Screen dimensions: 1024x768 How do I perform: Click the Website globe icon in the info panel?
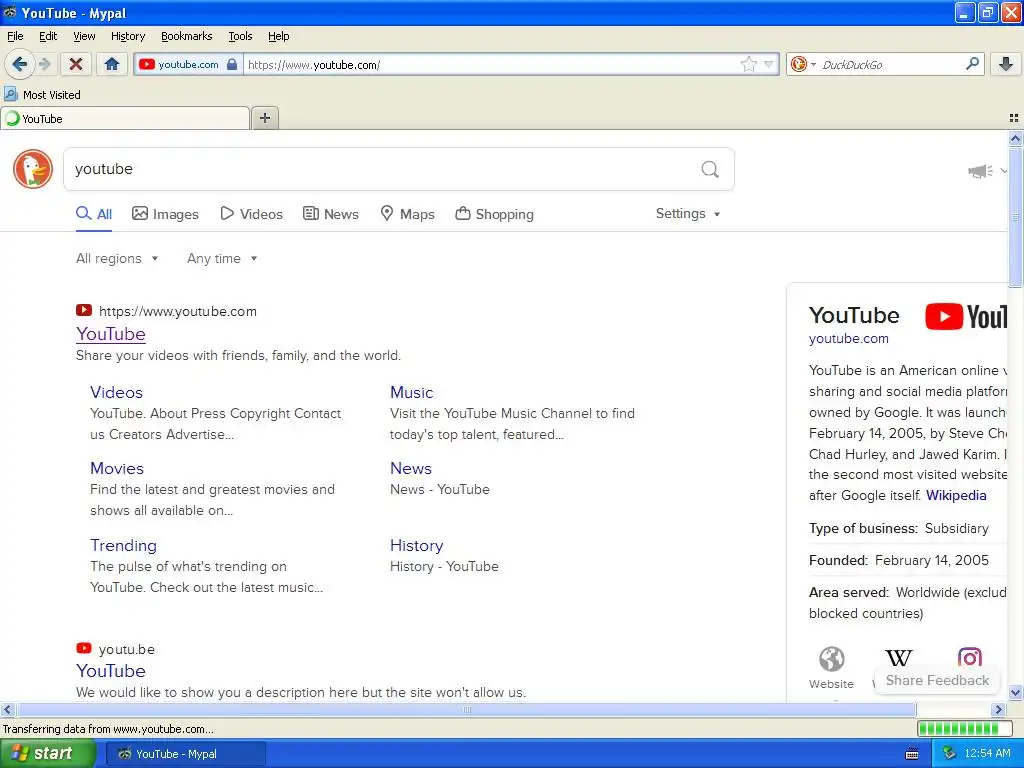click(831, 659)
